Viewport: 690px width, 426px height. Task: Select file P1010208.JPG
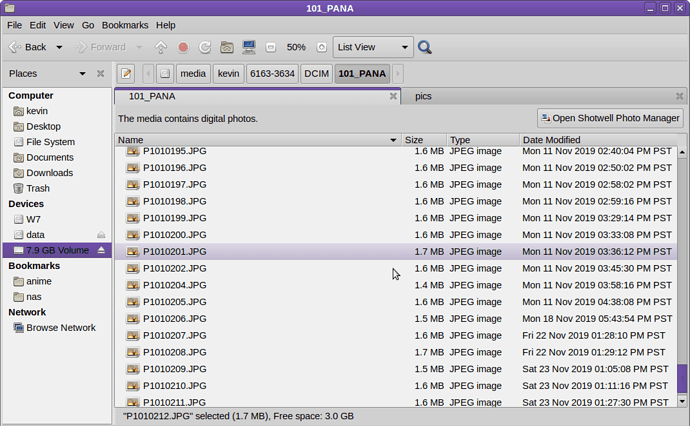pos(396,352)
